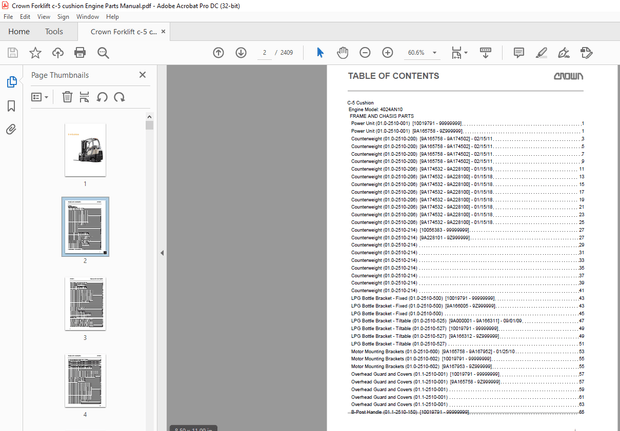
Task: Click the scrolling mode toolbar icon
Action: point(485,53)
